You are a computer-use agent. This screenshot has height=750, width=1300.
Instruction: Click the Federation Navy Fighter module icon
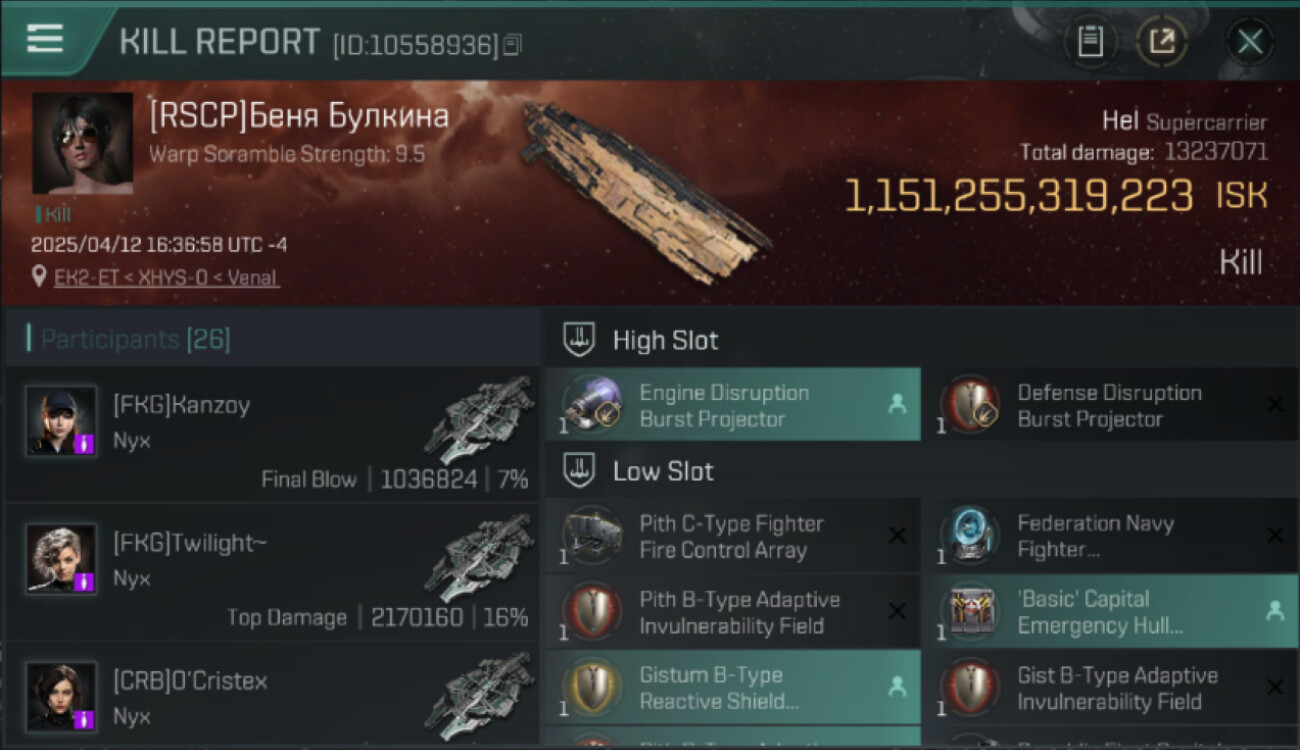click(x=970, y=536)
